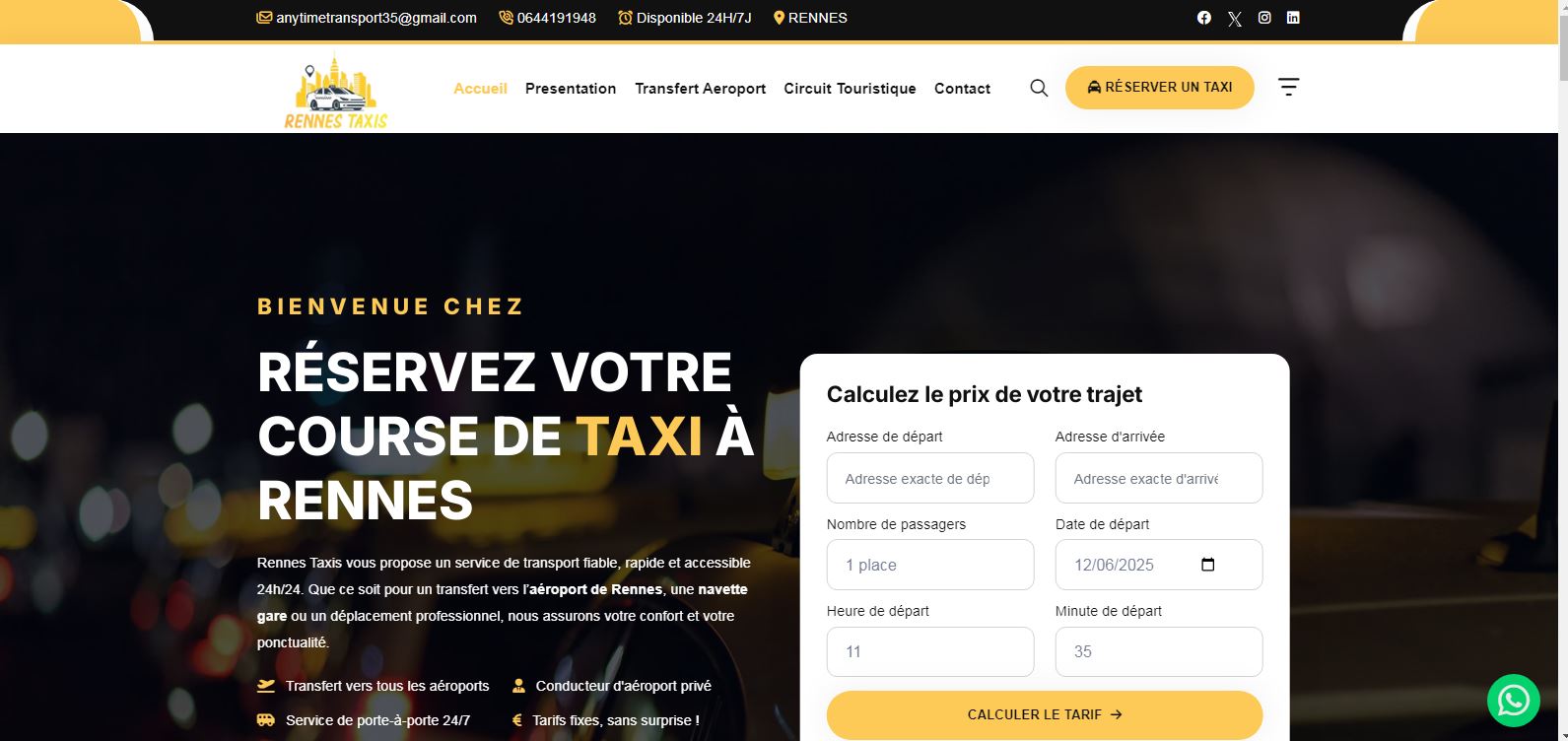Viewport: 1568px width, 741px height.
Task: Click the RÉSERVER UN TAXI button
Action: pyautogui.click(x=1160, y=87)
